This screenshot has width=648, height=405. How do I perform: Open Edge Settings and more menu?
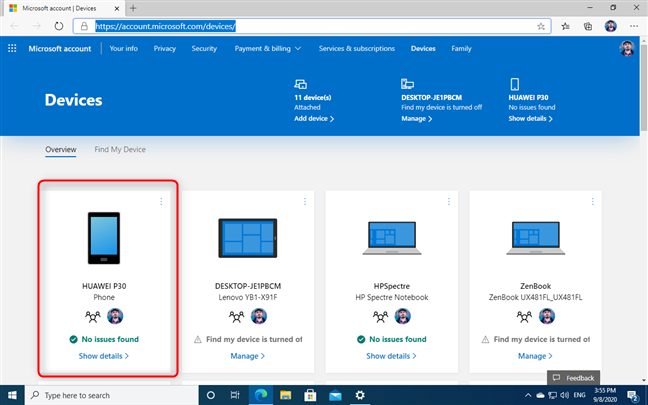(x=634, y=26)
